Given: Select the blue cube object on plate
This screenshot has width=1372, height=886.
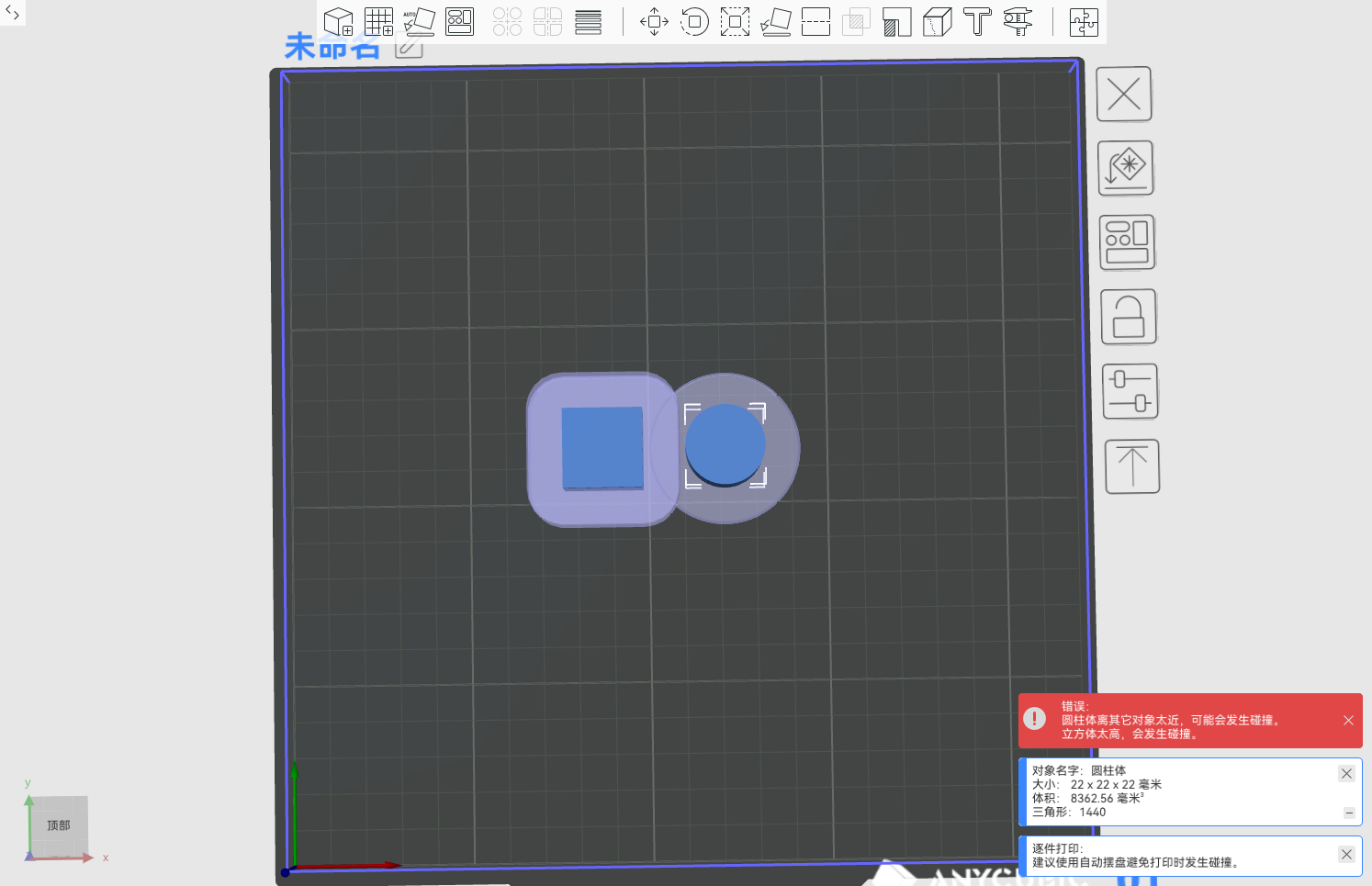Looking at the screenshot, I should click(x=602, y=448).
